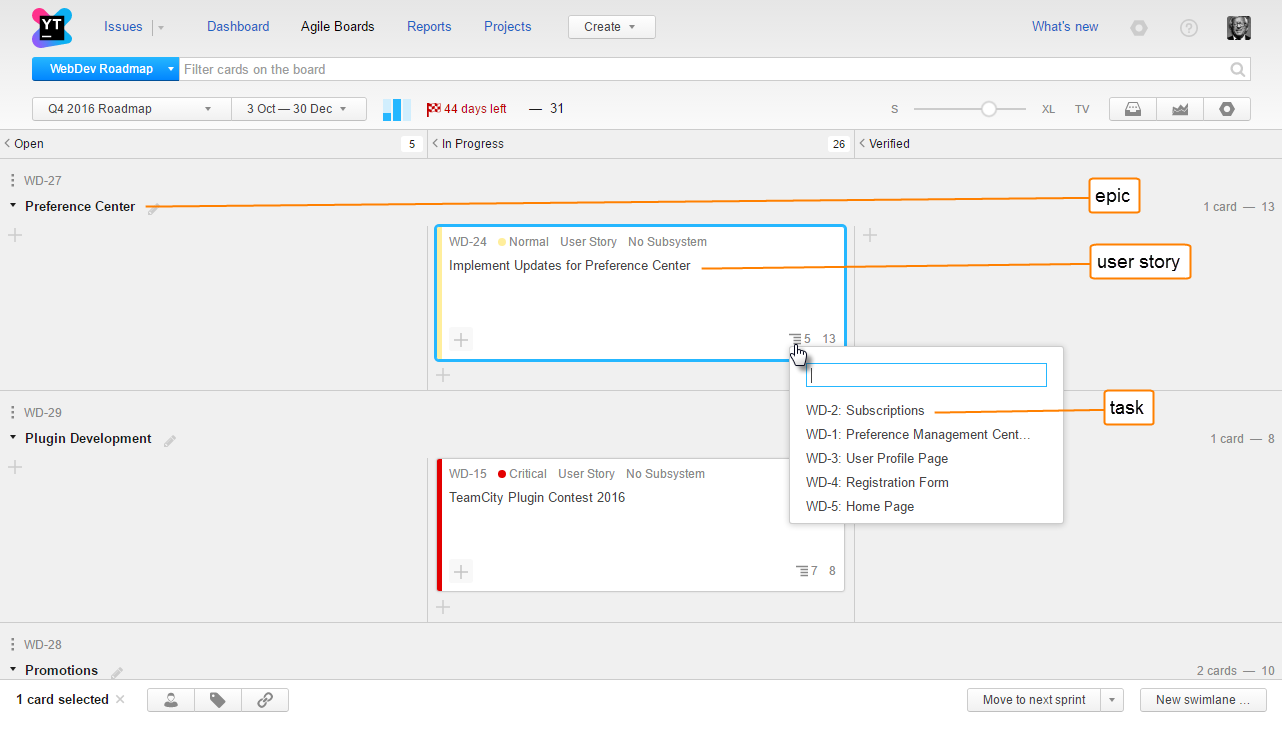Click the Filter cards on the board field
This screenshot has height=735, width=1282.
[x=700, y=69]
